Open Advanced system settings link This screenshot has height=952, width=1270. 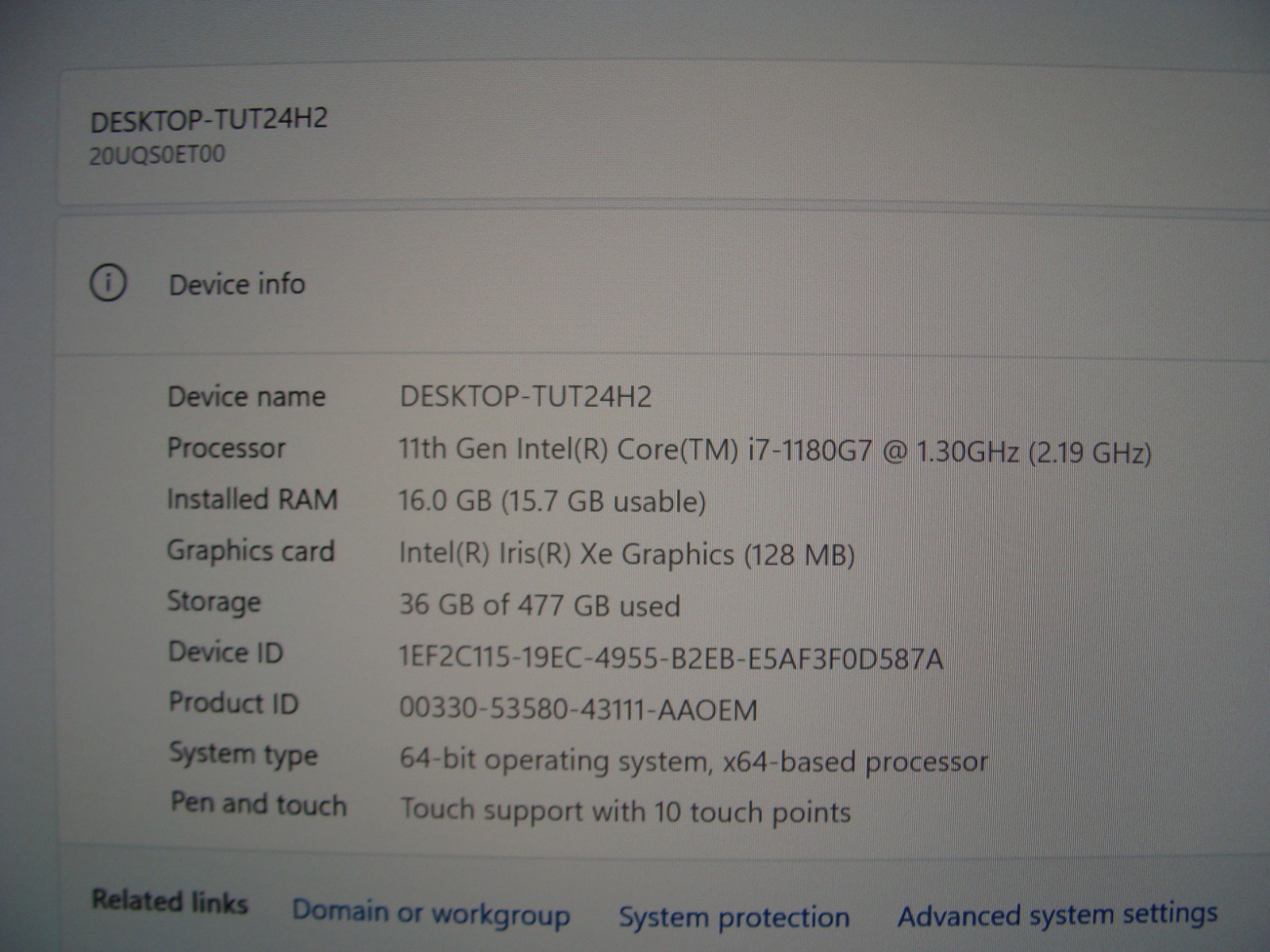[x=1057, y=915]
